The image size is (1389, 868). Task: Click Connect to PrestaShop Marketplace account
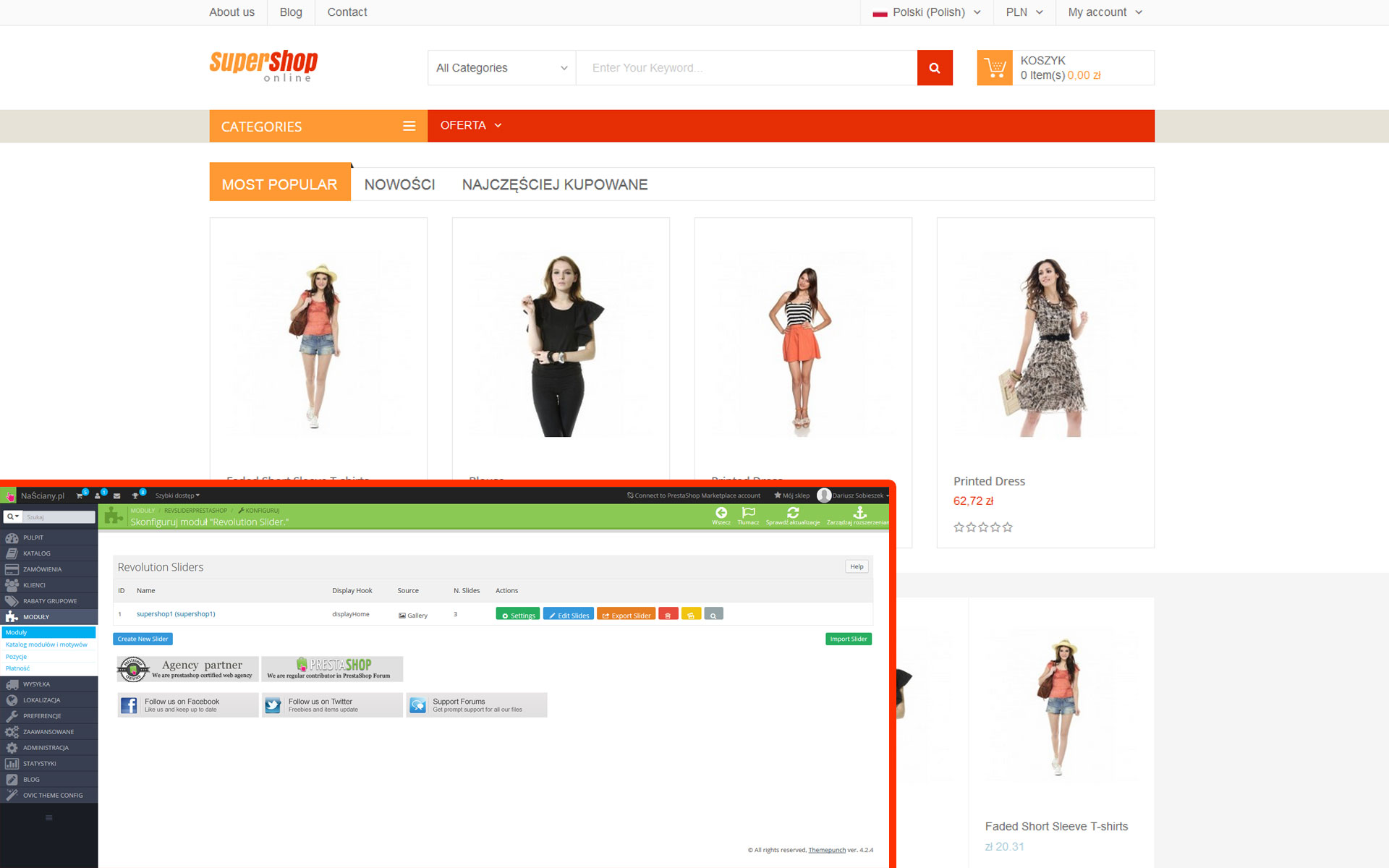694,495
